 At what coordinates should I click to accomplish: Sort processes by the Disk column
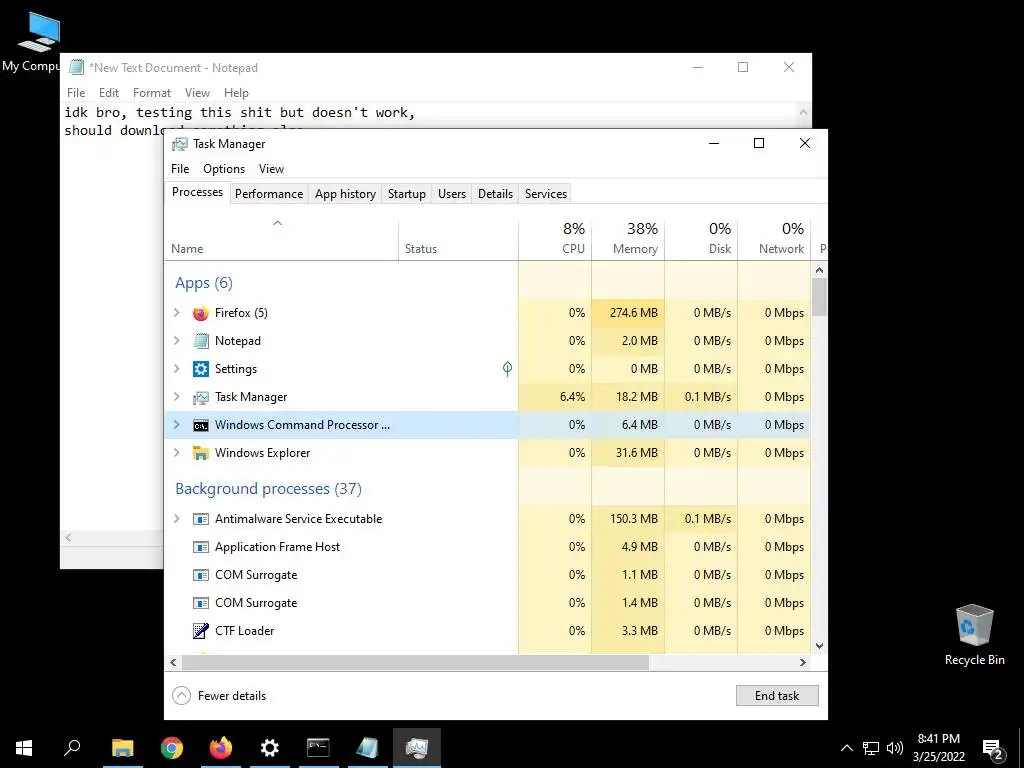(701, 239)
